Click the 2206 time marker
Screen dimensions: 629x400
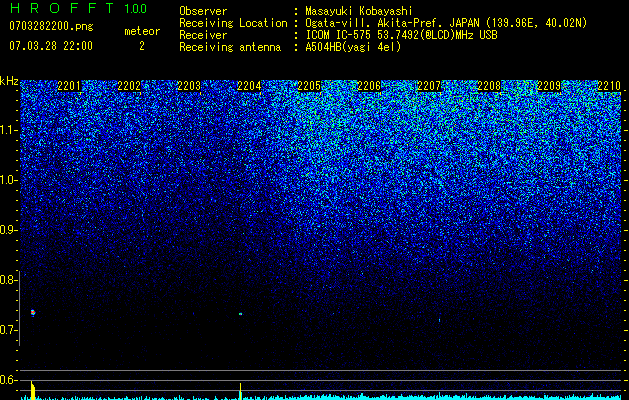(369, 86)
